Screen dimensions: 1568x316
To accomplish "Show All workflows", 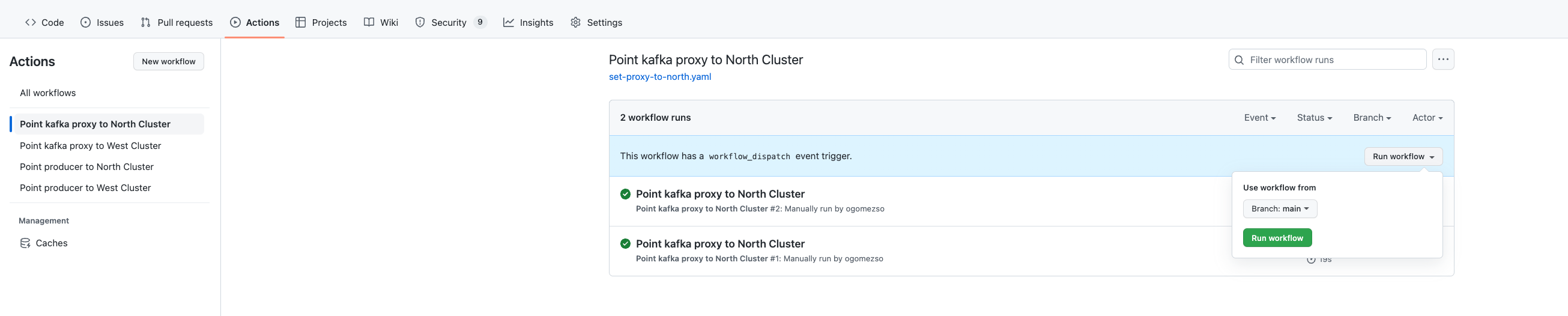I will pos(47,93).
